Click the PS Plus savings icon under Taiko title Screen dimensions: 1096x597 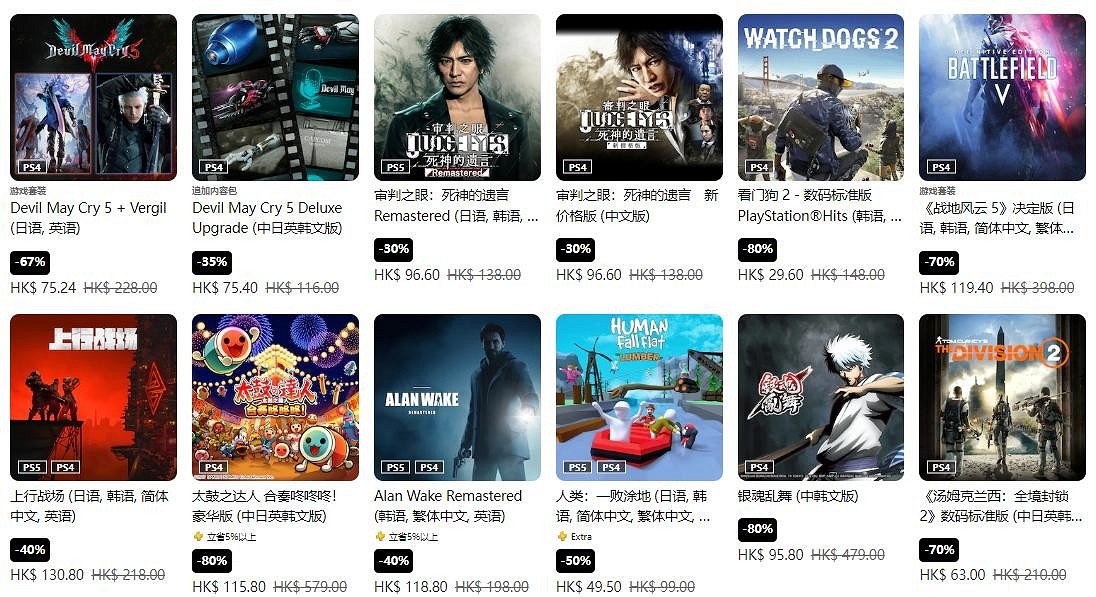coord(198,537)
